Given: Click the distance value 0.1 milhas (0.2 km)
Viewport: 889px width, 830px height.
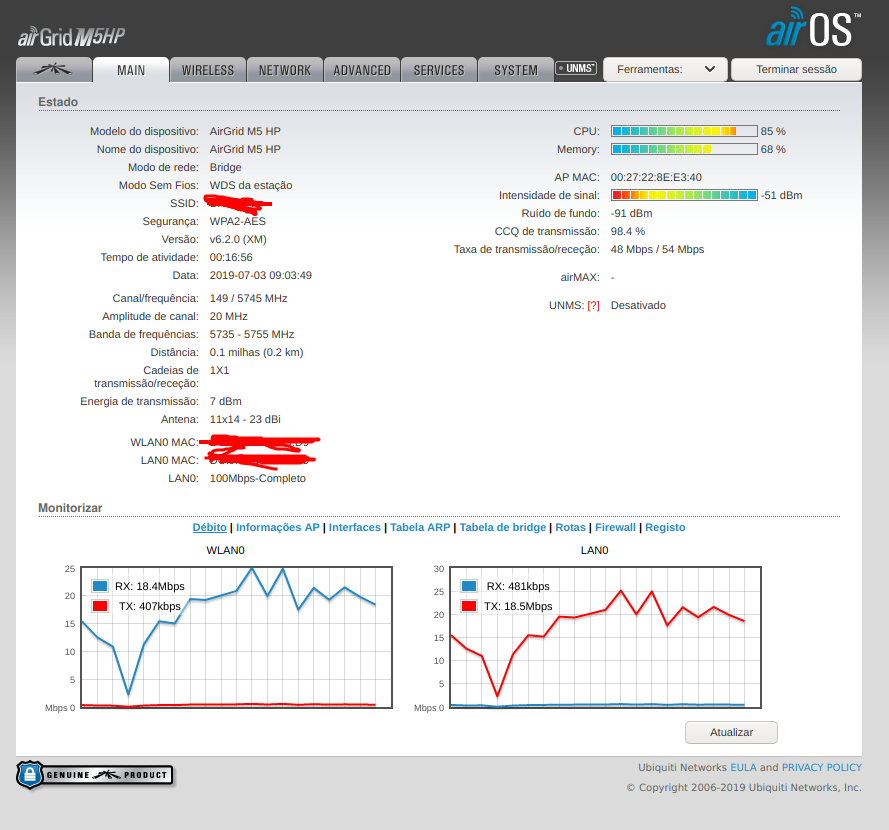Looking at the screenshot, I should [x=256, y=353].
